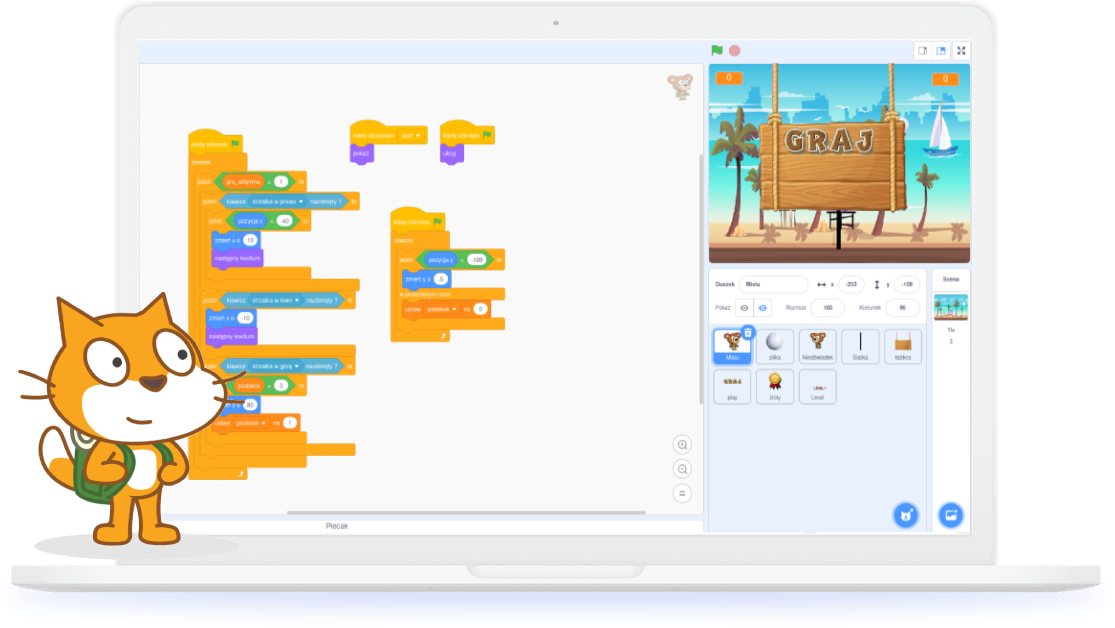Delete the Misiu sprite with the trash icon
Image resolution: width=1115 pixels, height=628 pixels.
tap(748, 333)
